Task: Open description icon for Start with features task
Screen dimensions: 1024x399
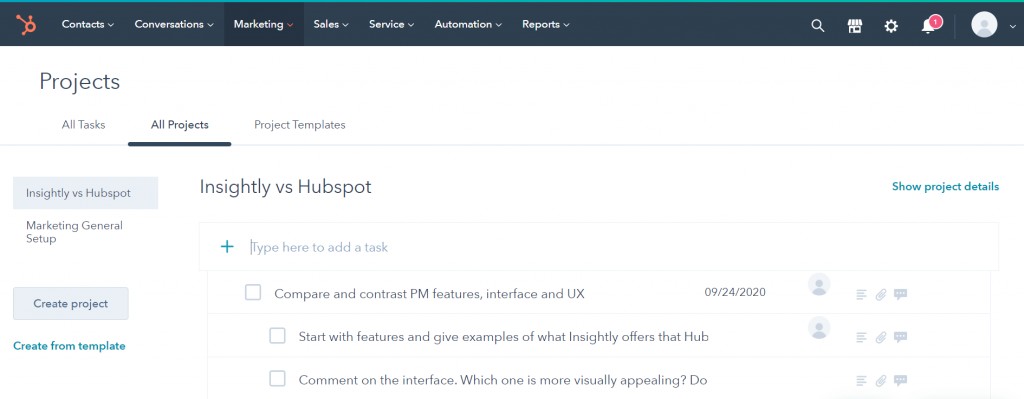Action: (861, 338)
